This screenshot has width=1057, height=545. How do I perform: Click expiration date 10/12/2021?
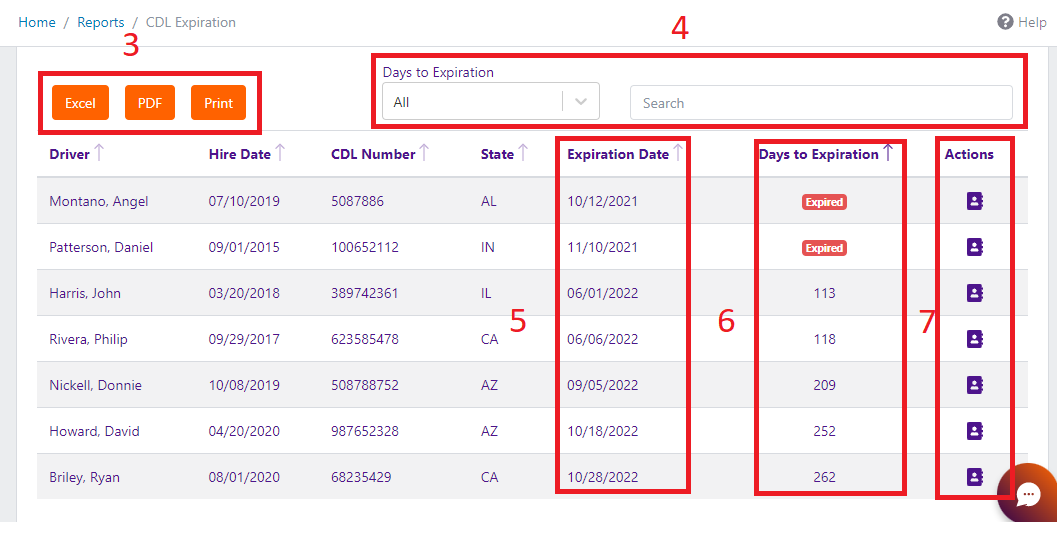603,201
